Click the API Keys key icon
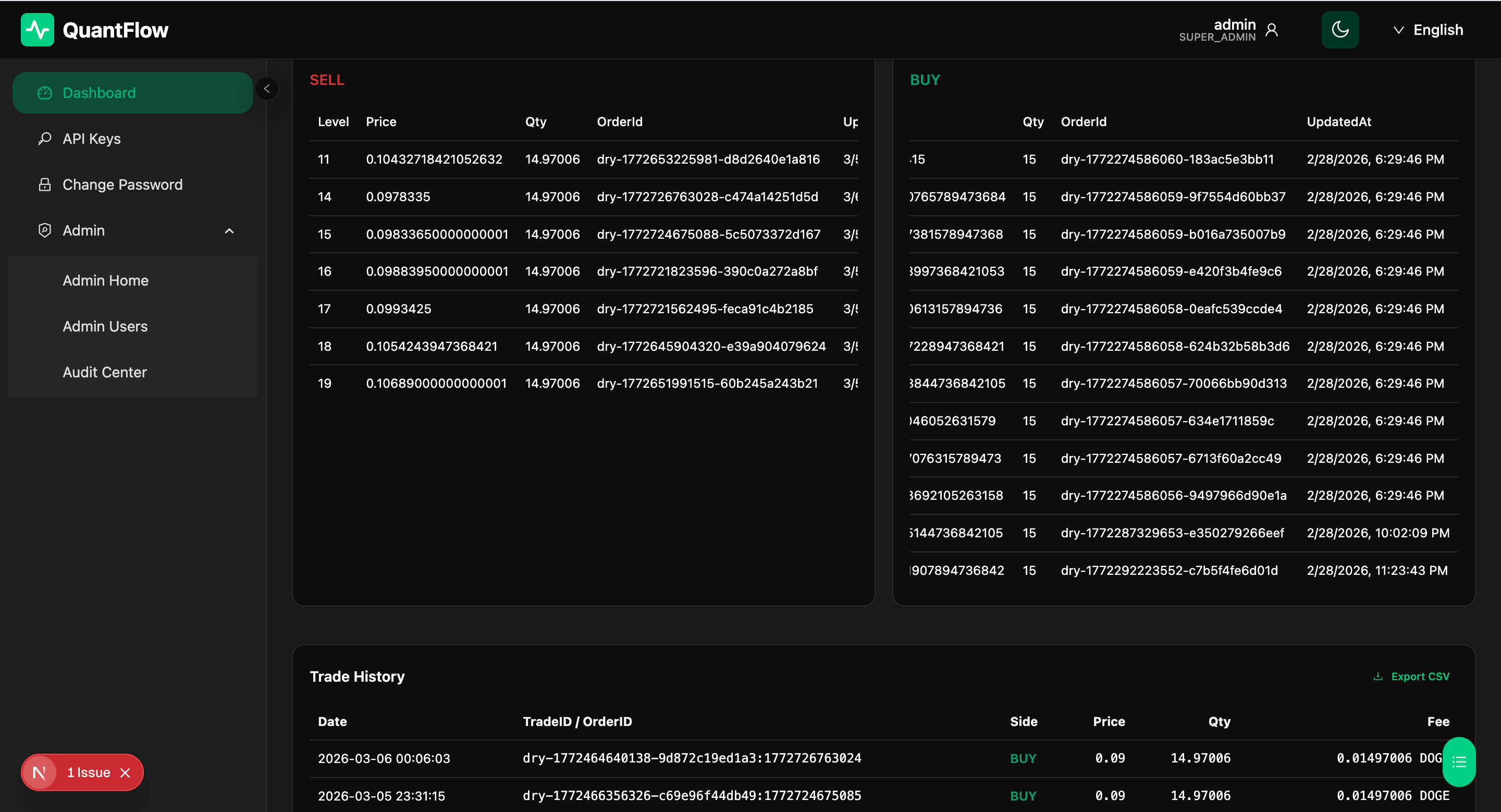Viewport: 1501px width, 812px height. pos(44,139)
